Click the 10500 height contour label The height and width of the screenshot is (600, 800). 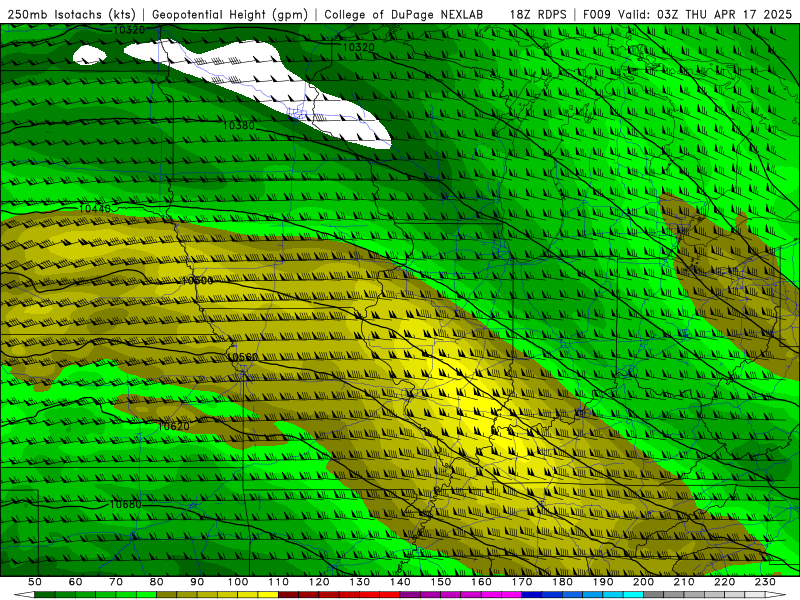(x=197, y=281)
